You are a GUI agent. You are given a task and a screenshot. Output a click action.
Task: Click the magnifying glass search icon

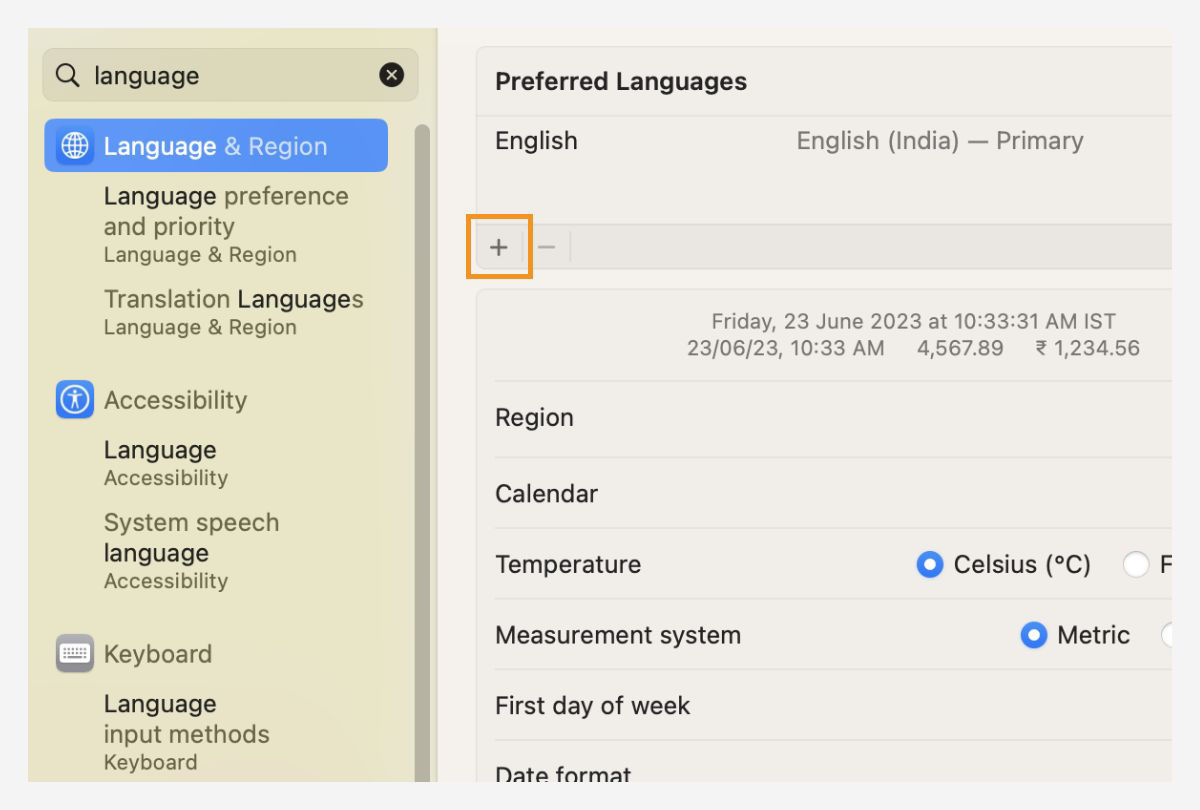pos(66,75)
